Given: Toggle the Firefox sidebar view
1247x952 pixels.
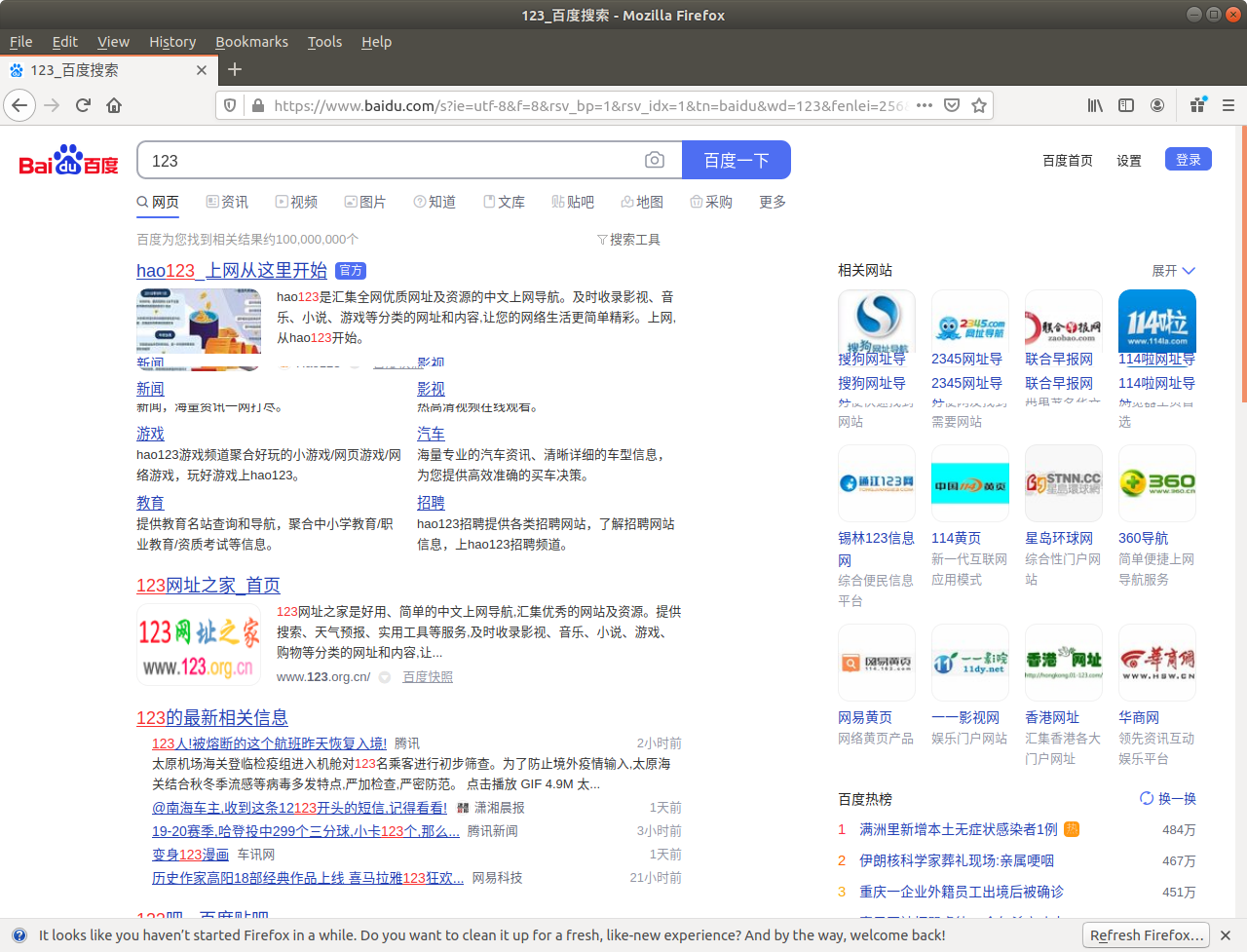Looking at the screenshot, I should tap(1126, 105).
